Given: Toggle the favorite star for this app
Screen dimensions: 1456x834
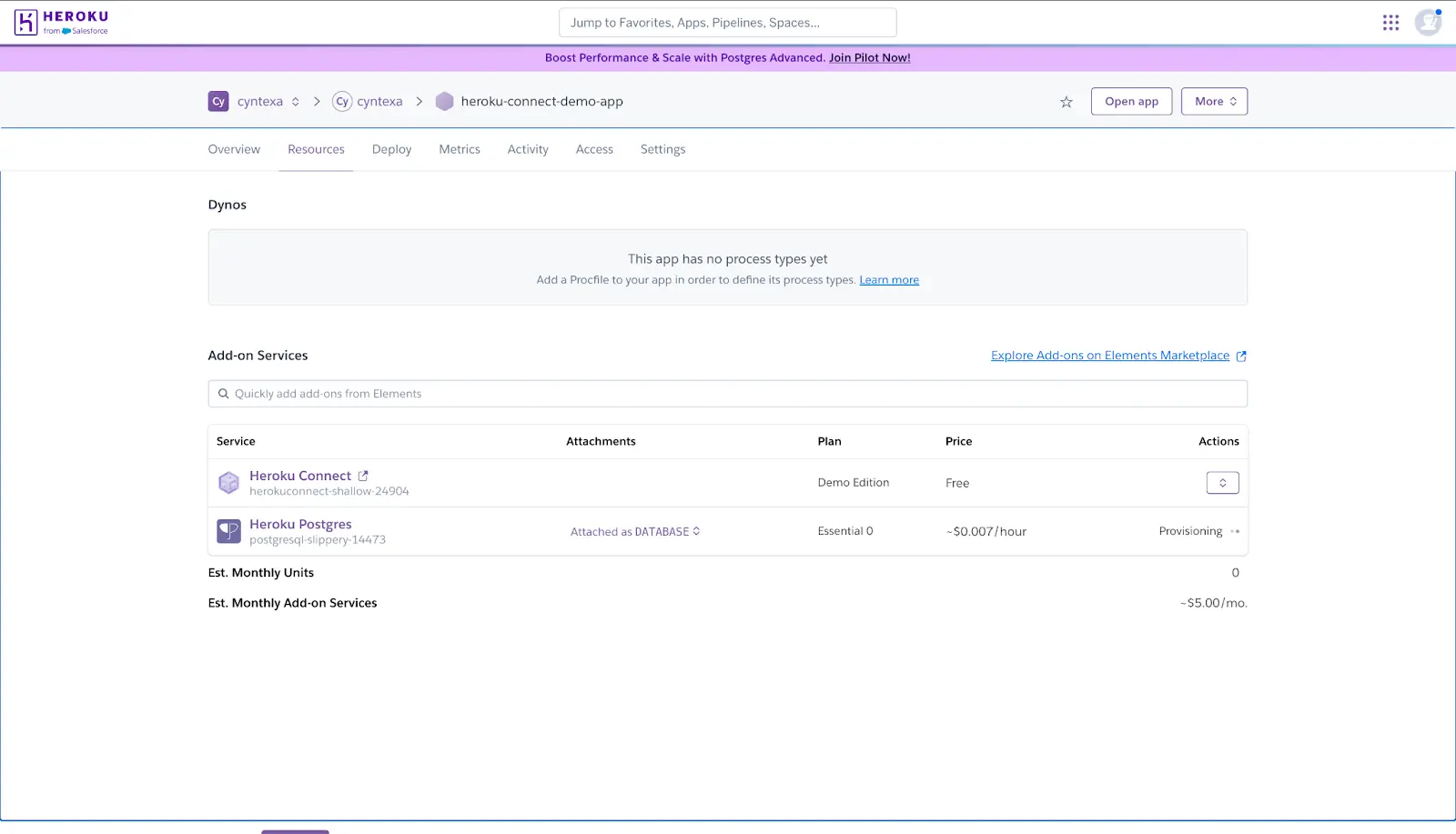Looking at the screenshot, I should pos(1065,102).
